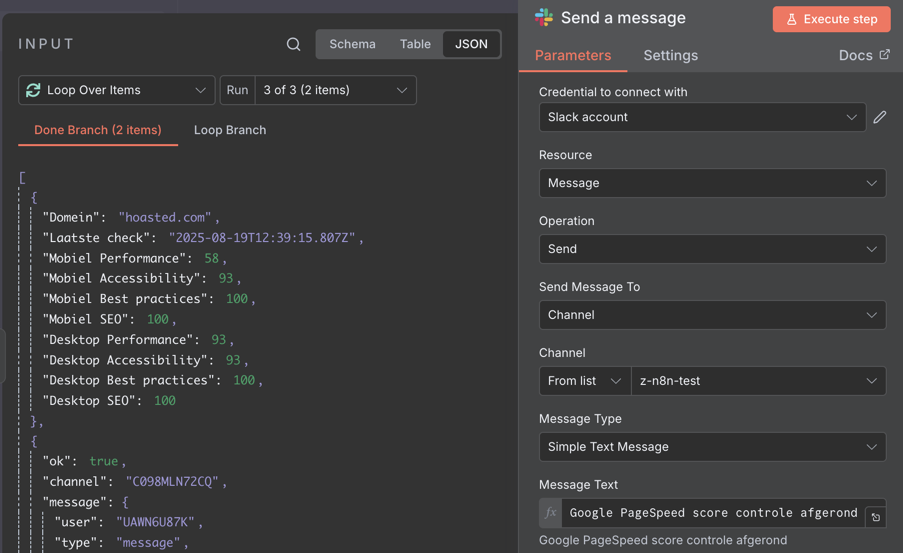Open the Loop Over Items dropdown
The width and height of the screenshot is (903, 553).
point(117,90)
